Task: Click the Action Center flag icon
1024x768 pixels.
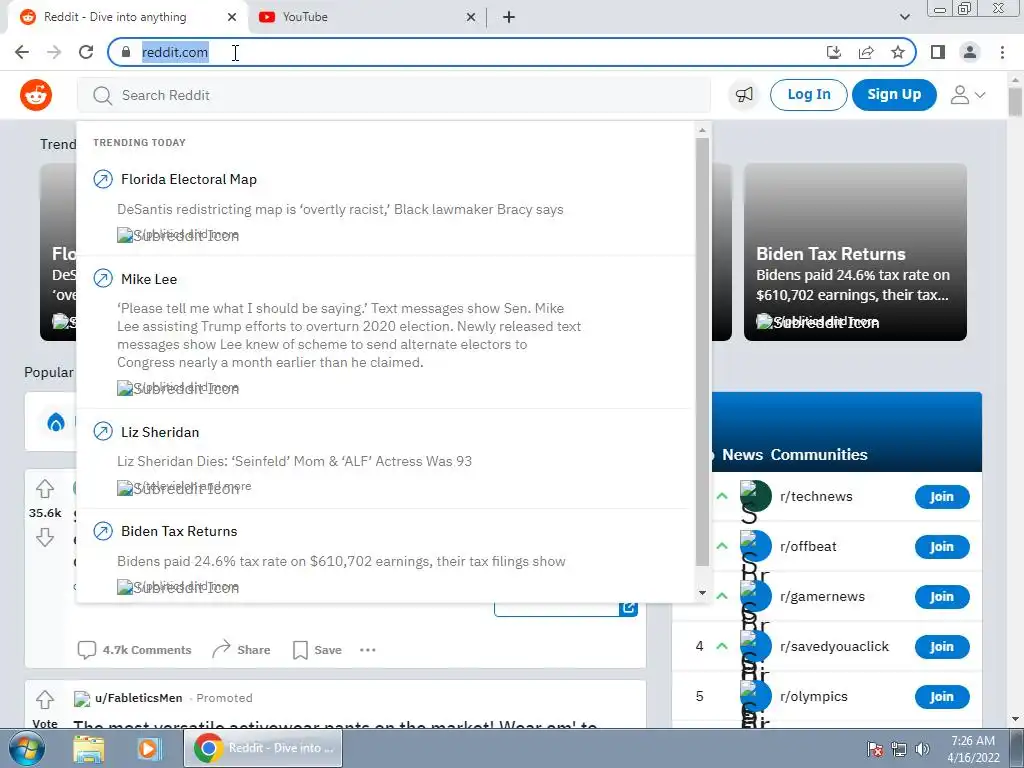Action: point(875,749)
